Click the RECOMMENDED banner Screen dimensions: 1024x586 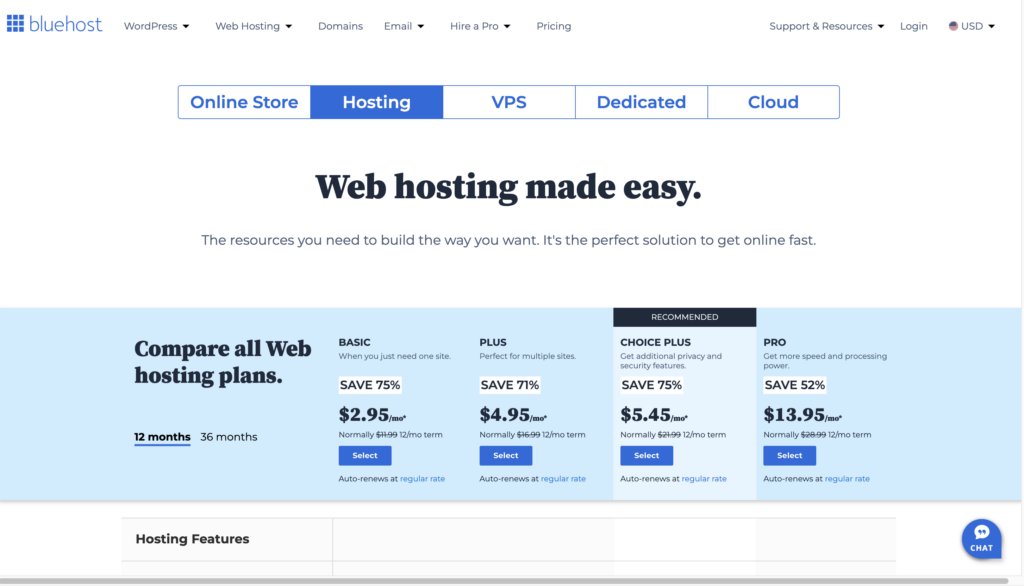[684, 317]
